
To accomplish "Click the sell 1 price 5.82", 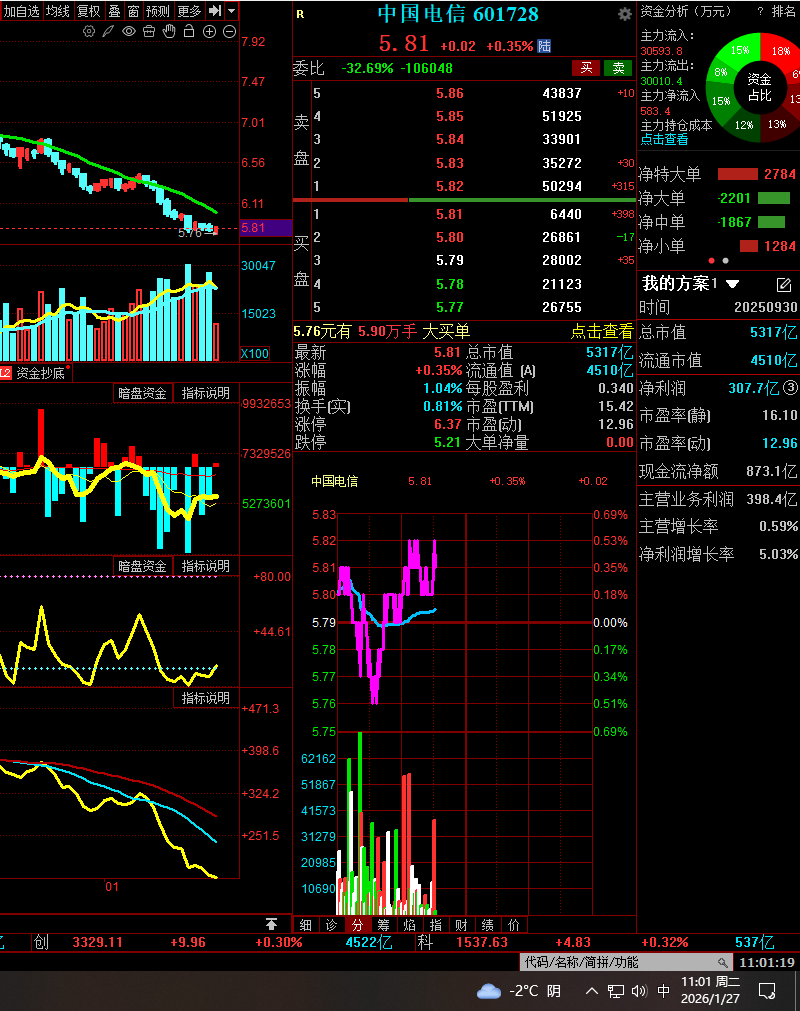I will pos(449,186).
